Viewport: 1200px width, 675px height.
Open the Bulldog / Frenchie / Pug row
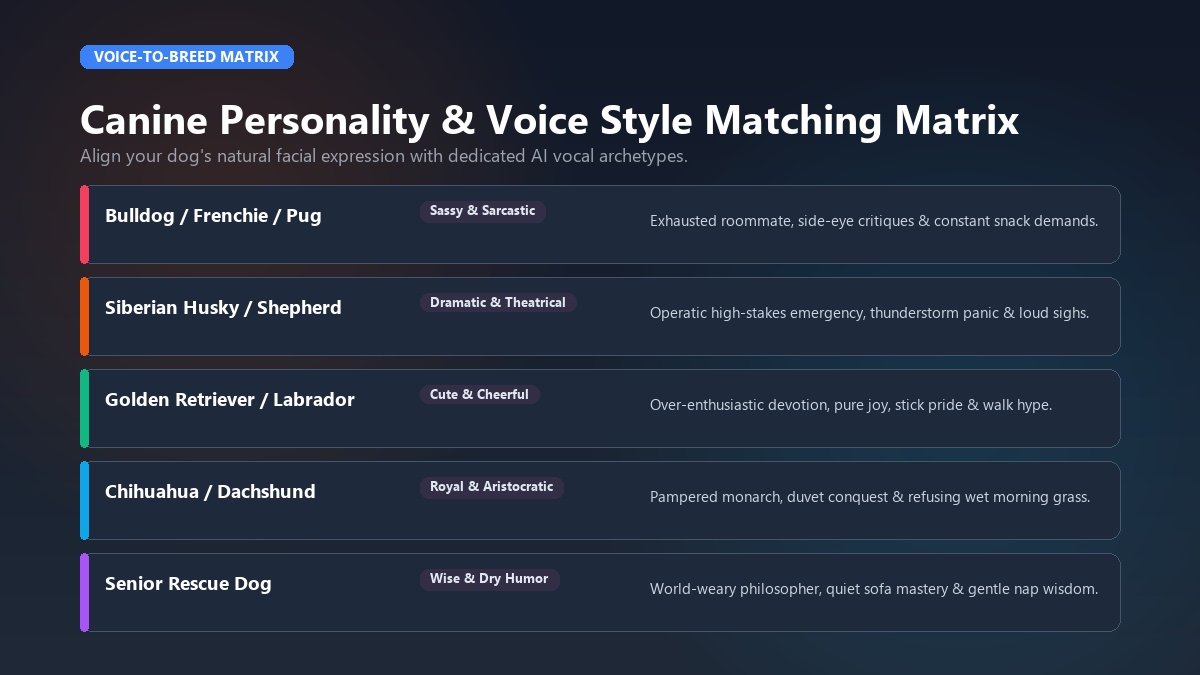[600, 224]
